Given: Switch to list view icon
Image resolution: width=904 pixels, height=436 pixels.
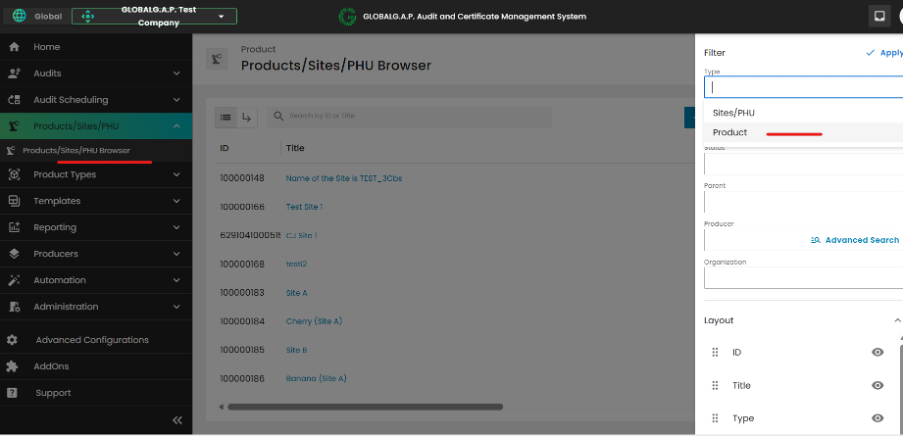Looking at the screenshot, I should coord(226,117).
